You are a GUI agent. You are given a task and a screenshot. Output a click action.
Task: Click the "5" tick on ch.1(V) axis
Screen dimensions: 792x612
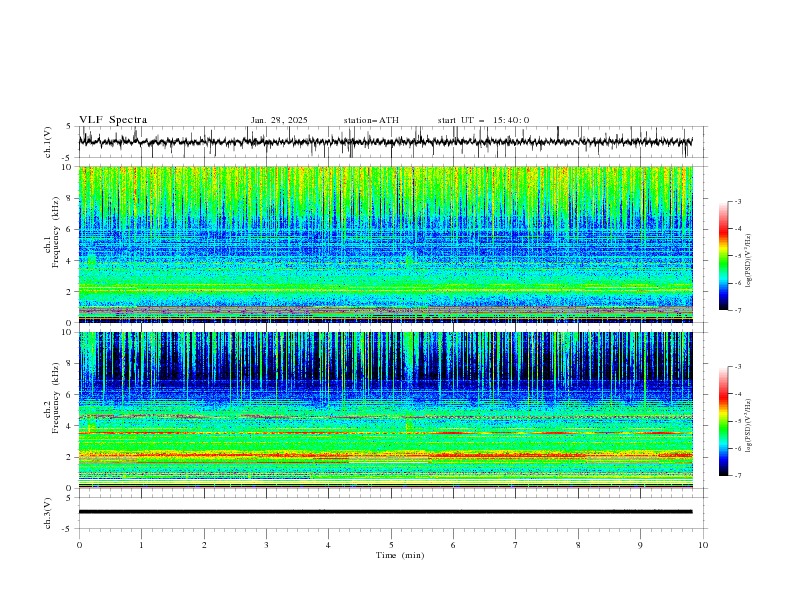click(x=71, y=127)
